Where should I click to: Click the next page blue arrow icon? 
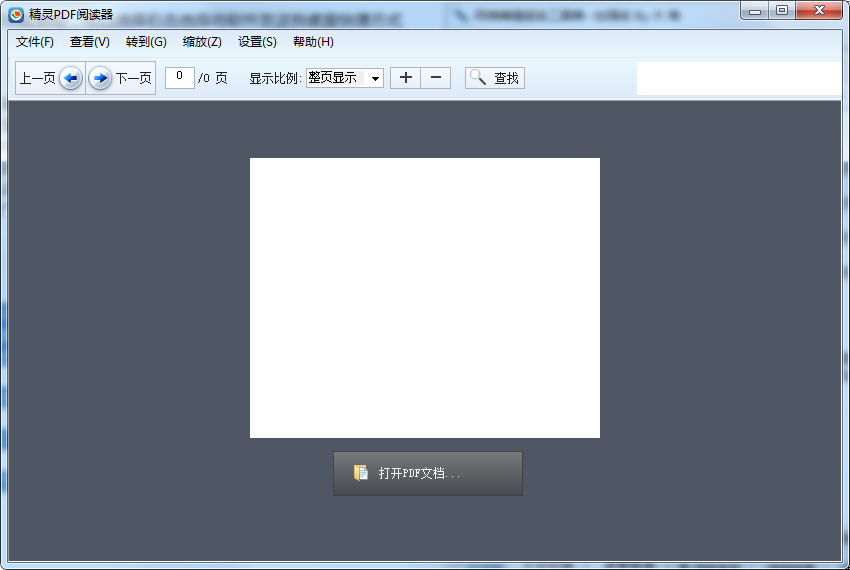100,78
